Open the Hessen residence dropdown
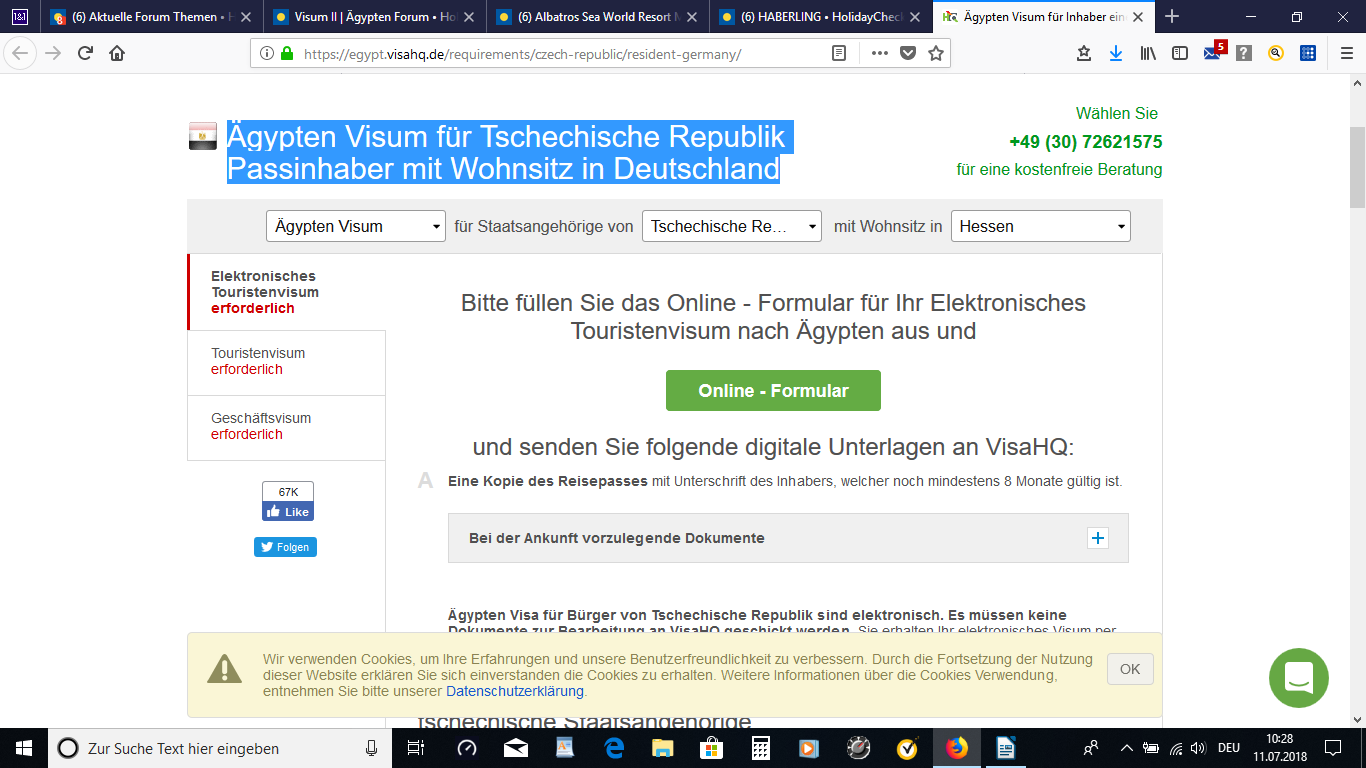Screen dimensions: 1366x768 point(1040,226)
